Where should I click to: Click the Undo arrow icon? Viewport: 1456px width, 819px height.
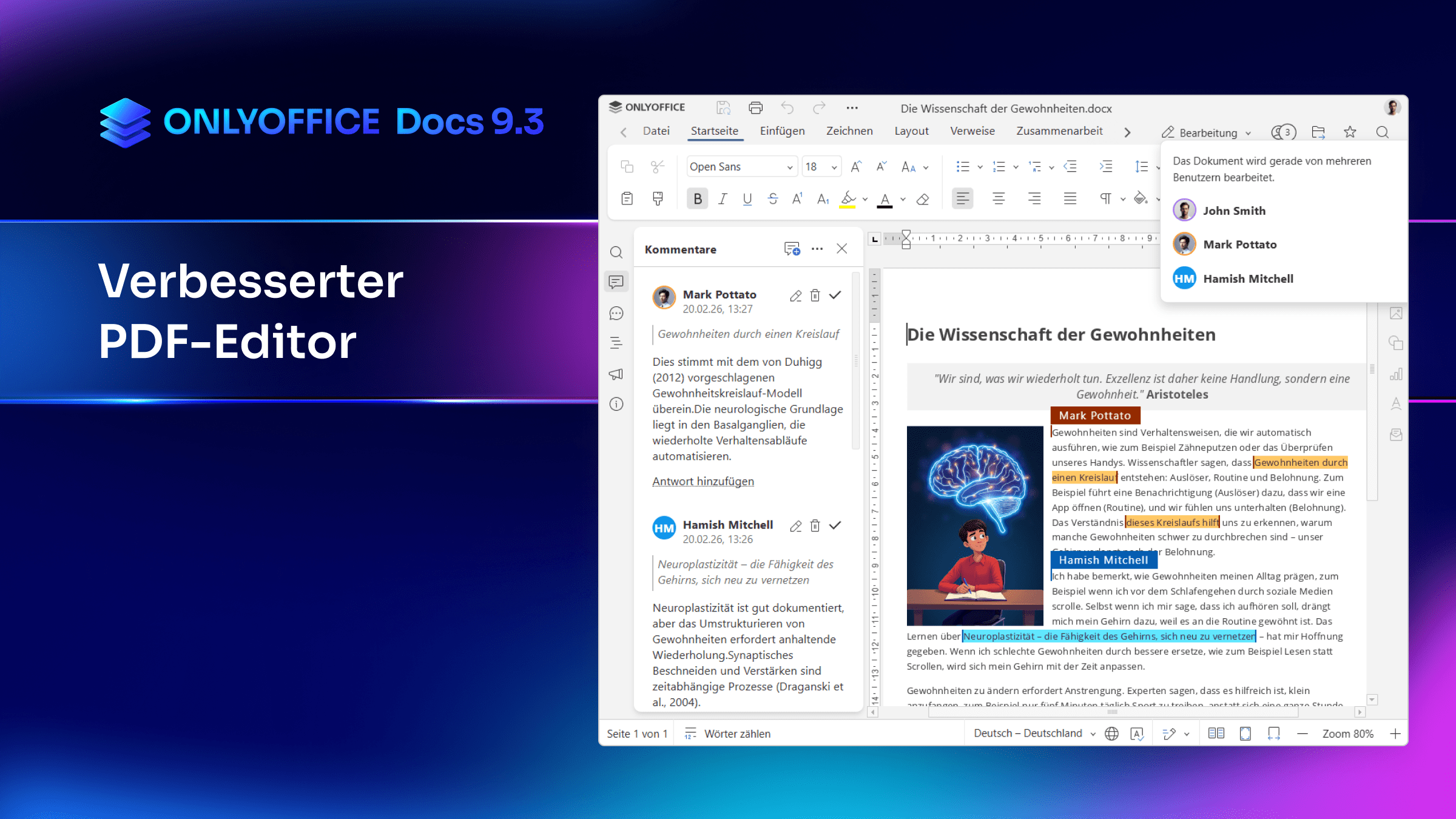click(787, 108)
